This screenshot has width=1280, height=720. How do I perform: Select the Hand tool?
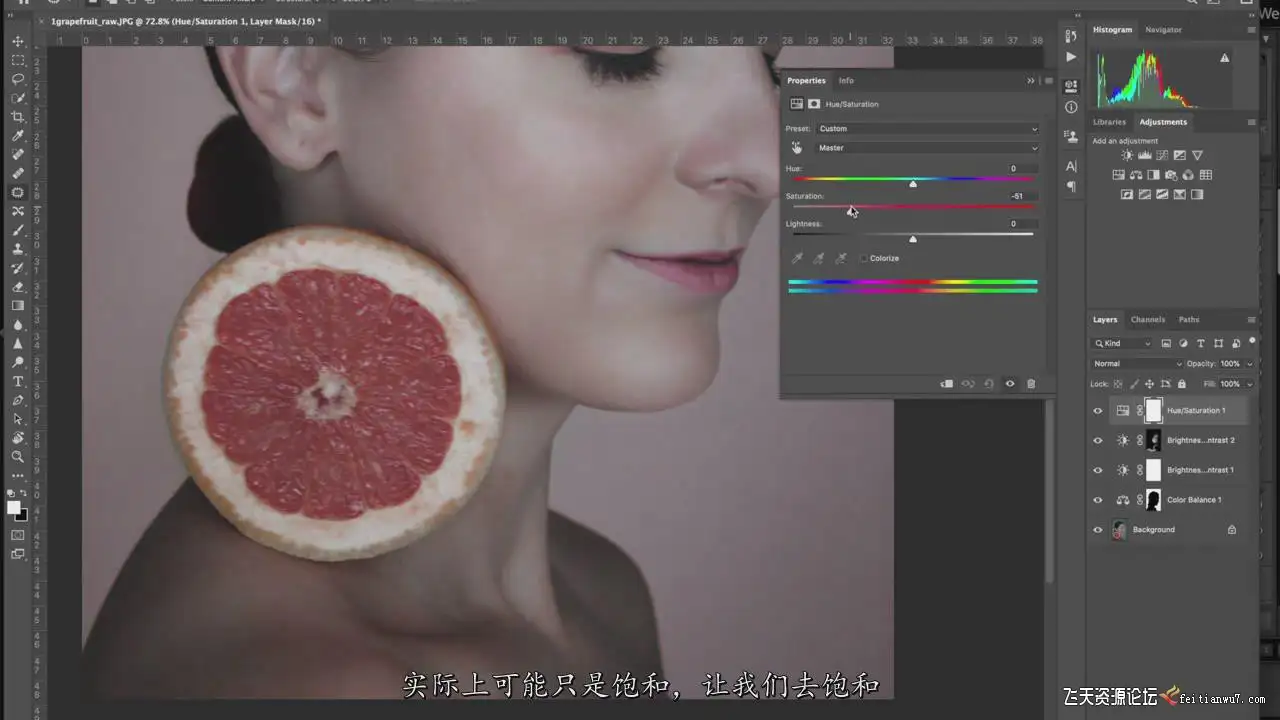tap(17, 437)
